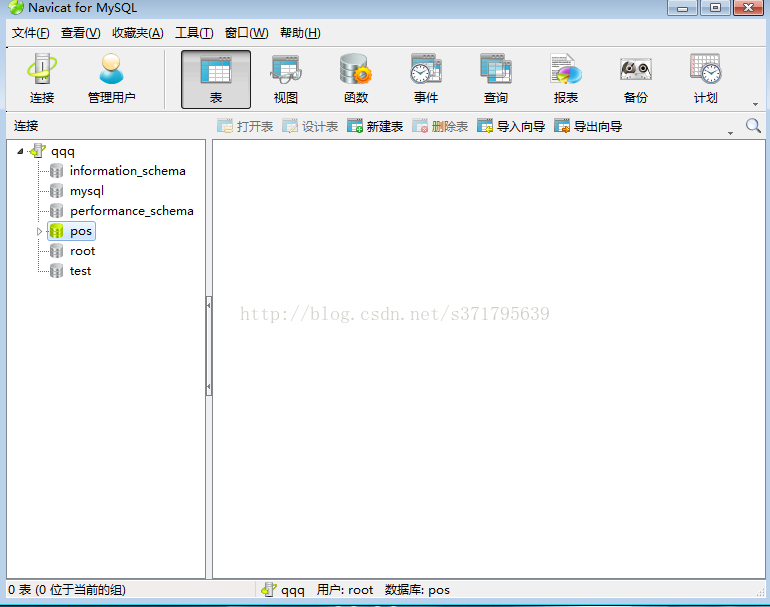Screen dimensions: 770x607
Task: Click the sidebar splitter collapse handle
Action: point(209,346)
